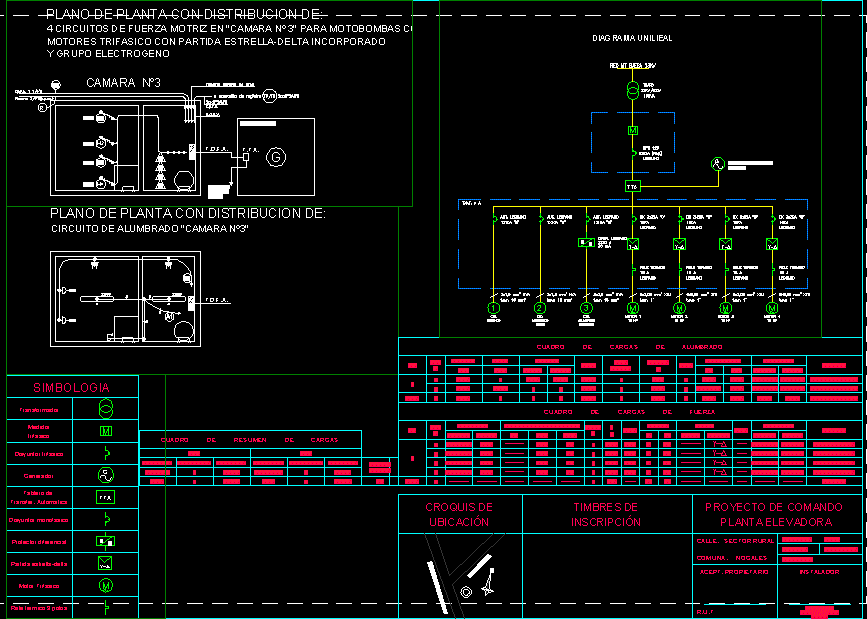Image resolution: width=867 pixels, height=619 pixels.
Task: Click the transformer symbol in the Simbologia legend
Action: (x=105, y=409)
